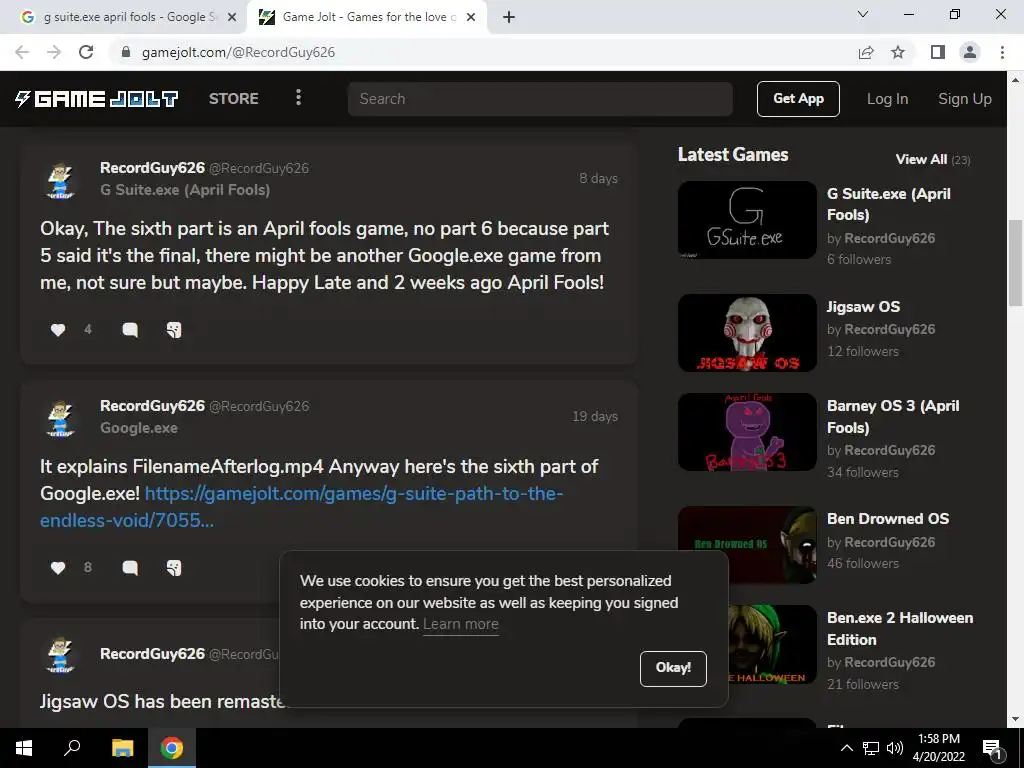Click the page vertical scrollbar thumb
Viewport: 1024px width, 768px height.
pos(1015,263)
